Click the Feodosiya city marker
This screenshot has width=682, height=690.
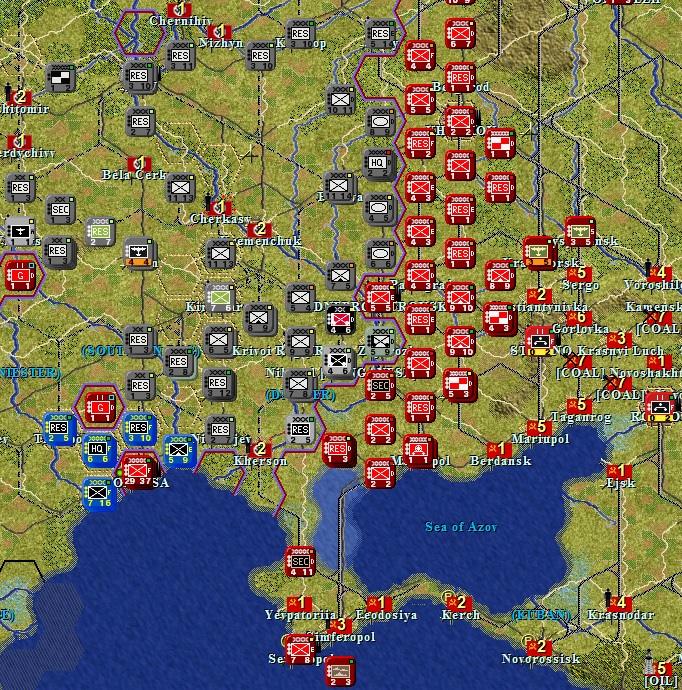pos(379,603)
